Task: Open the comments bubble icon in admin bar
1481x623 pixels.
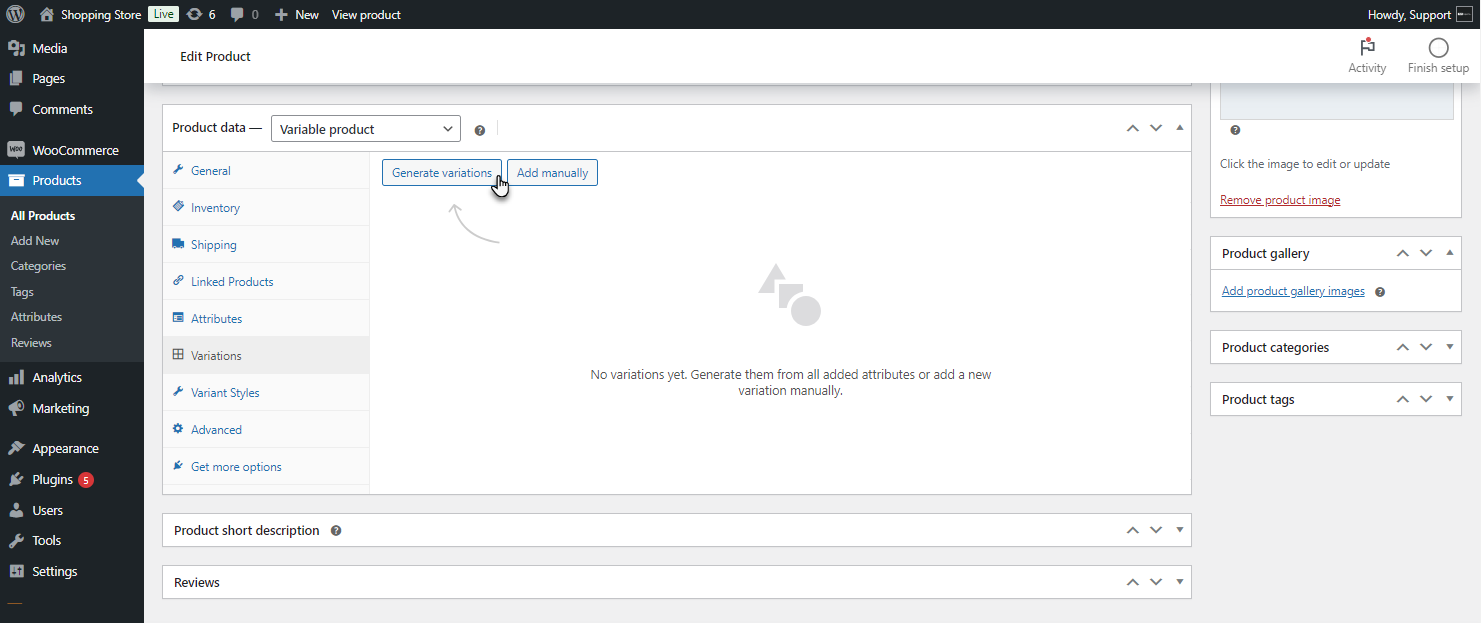Action: point(237,14)
